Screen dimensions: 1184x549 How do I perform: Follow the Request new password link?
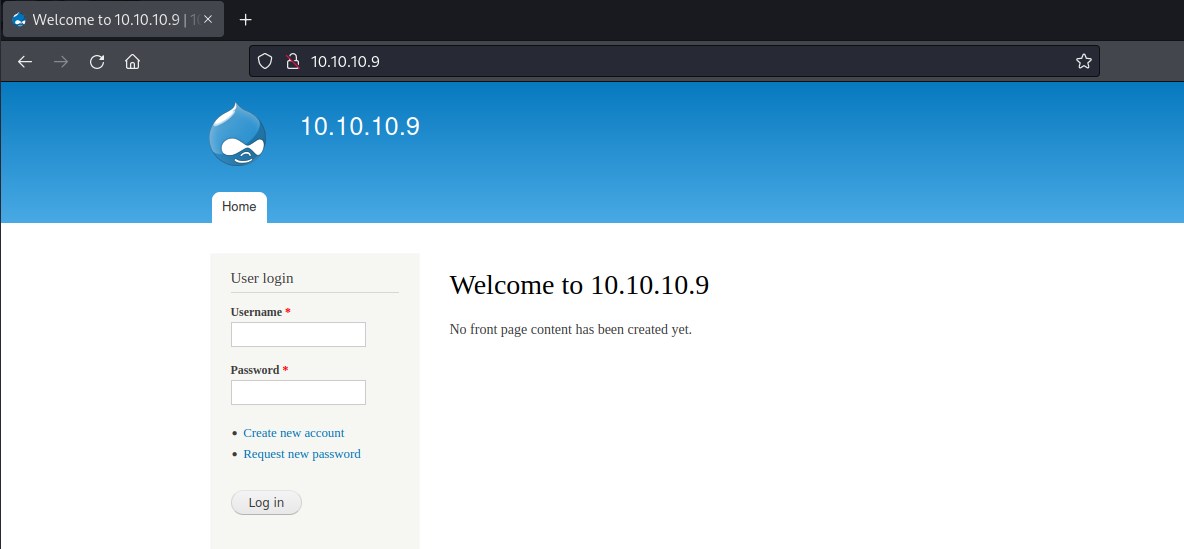301,454
